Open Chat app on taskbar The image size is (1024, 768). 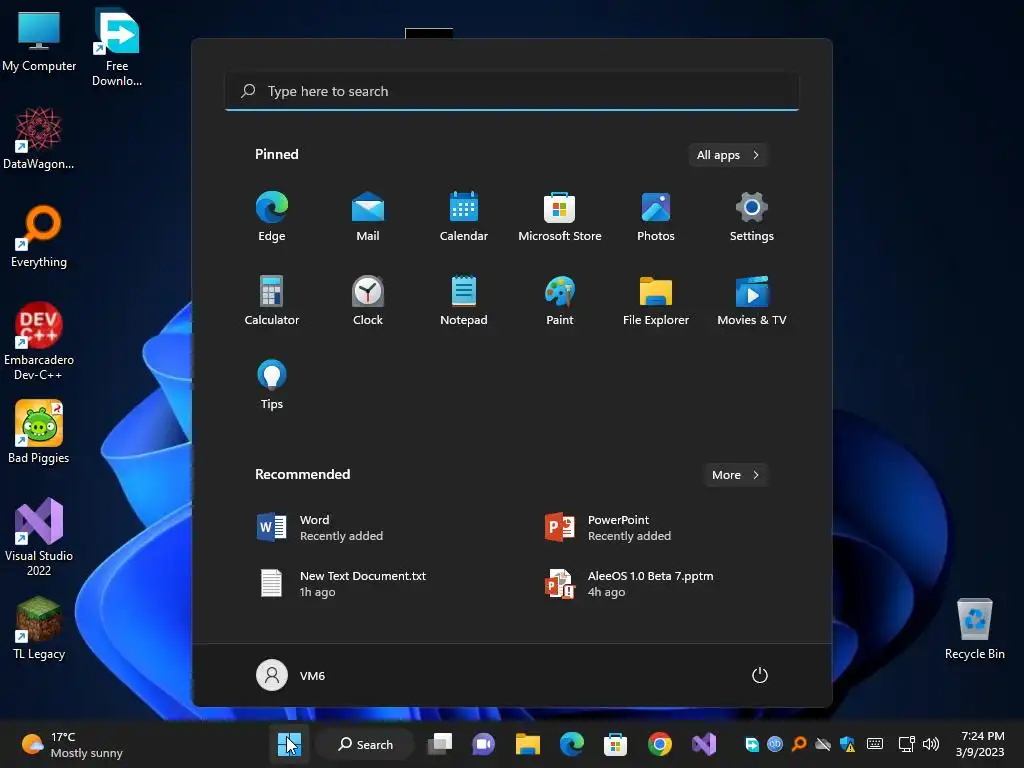pyautogui.click(x=483, y=744)
